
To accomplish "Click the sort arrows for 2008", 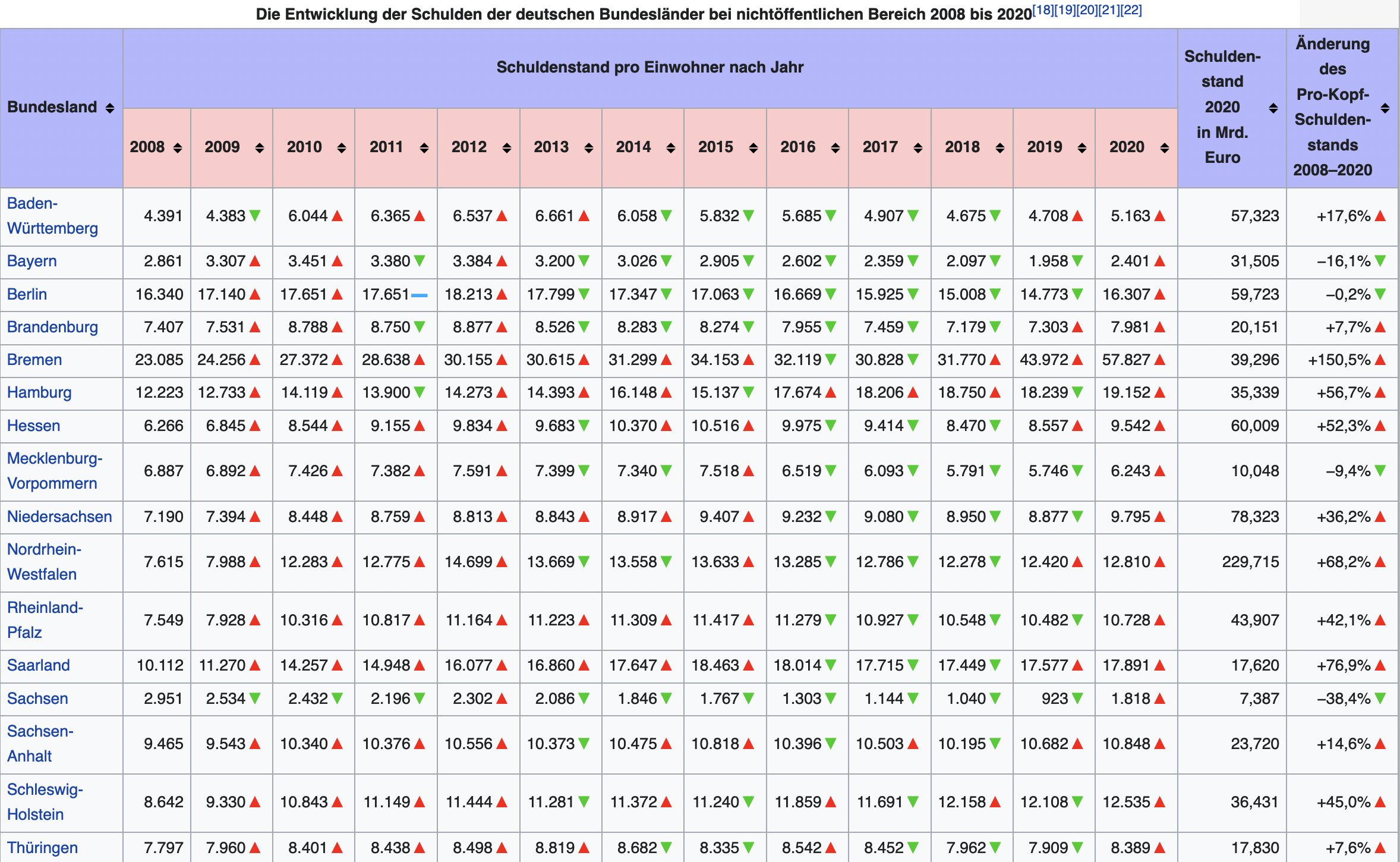I will click(x=178, y=148).
